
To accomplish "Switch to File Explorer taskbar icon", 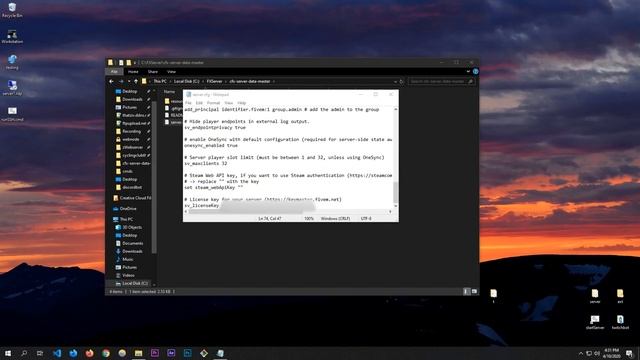I will point(138,353).
